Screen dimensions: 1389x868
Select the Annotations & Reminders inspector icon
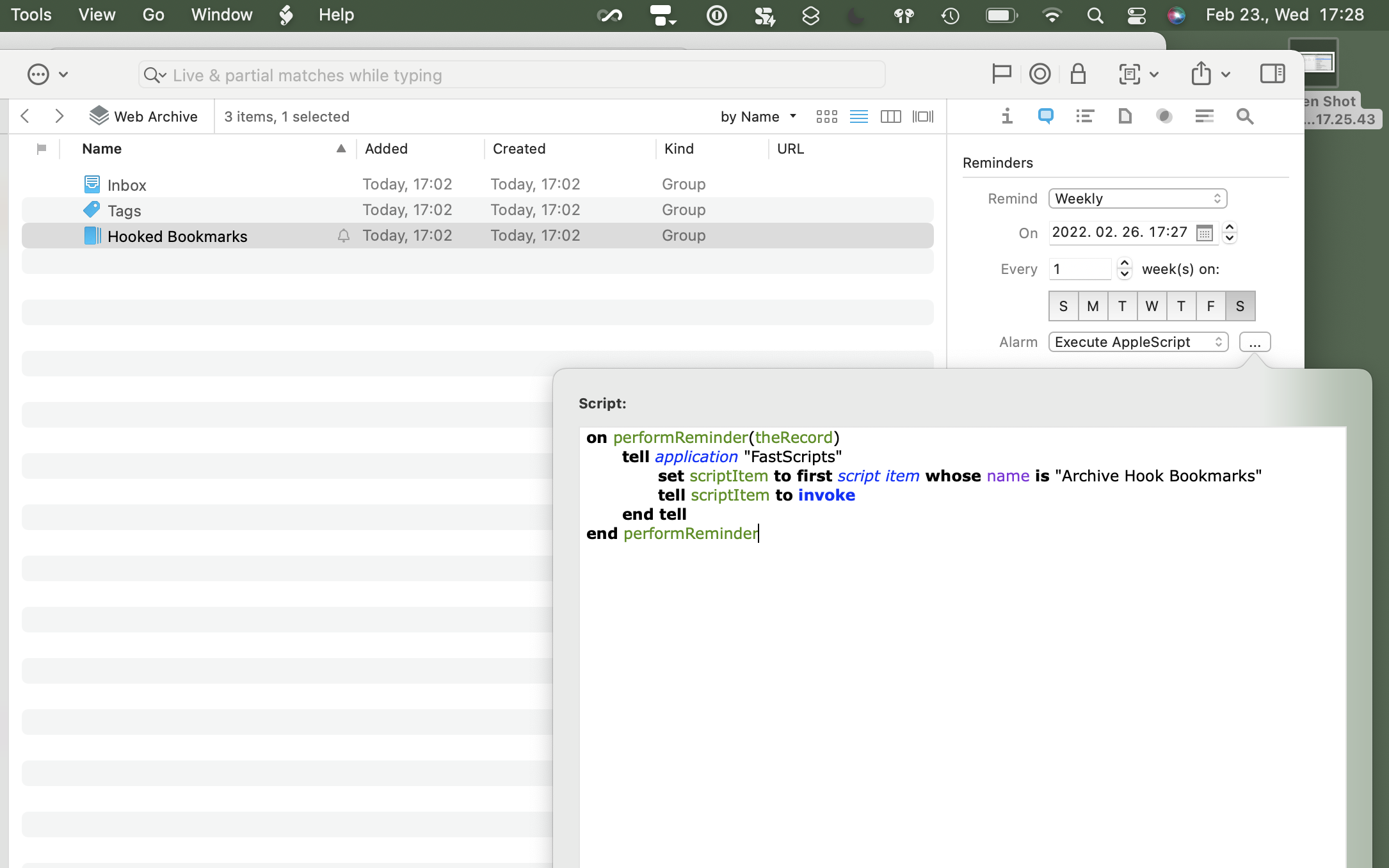pyautogui.click(x=1045, y=116)
